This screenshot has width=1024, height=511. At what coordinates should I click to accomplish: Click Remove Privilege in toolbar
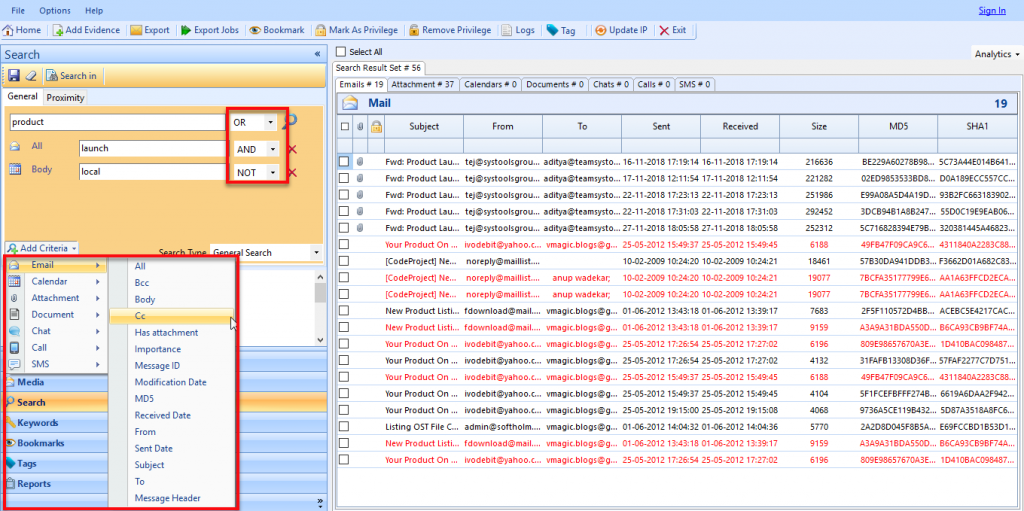tap(450, 30)
